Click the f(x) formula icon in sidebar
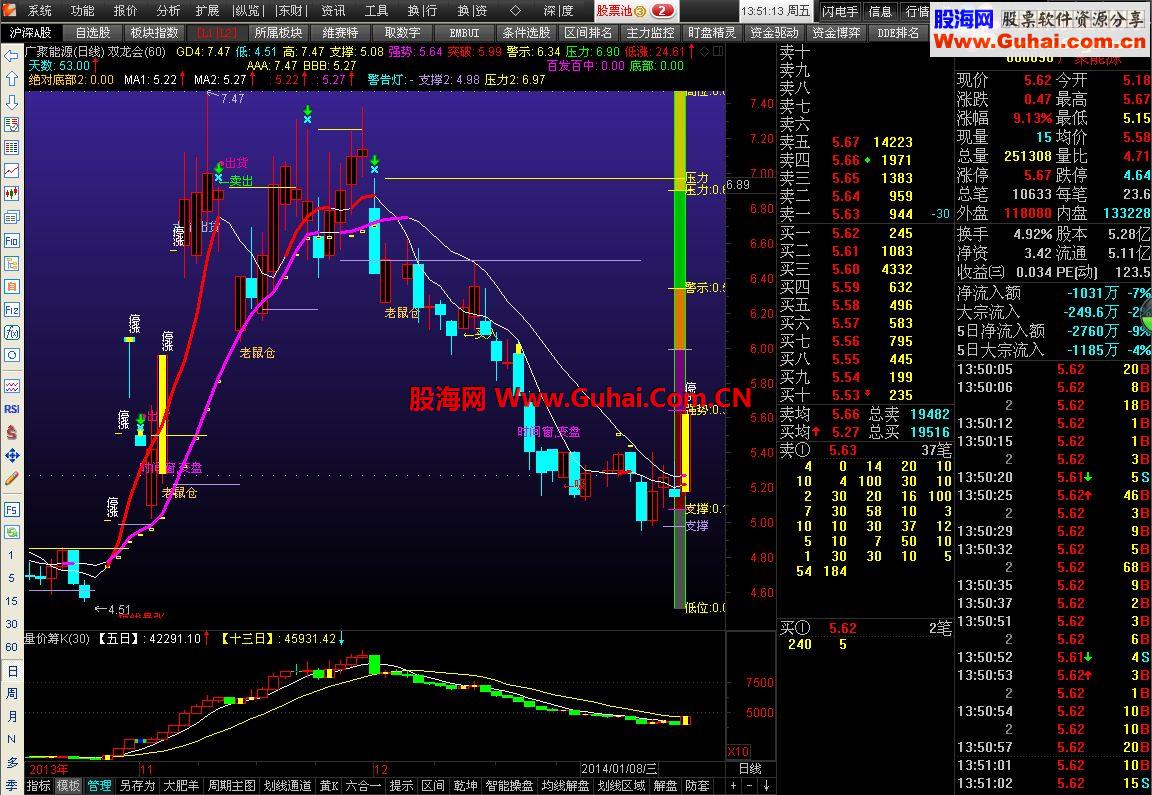 (x=11, y=333)
